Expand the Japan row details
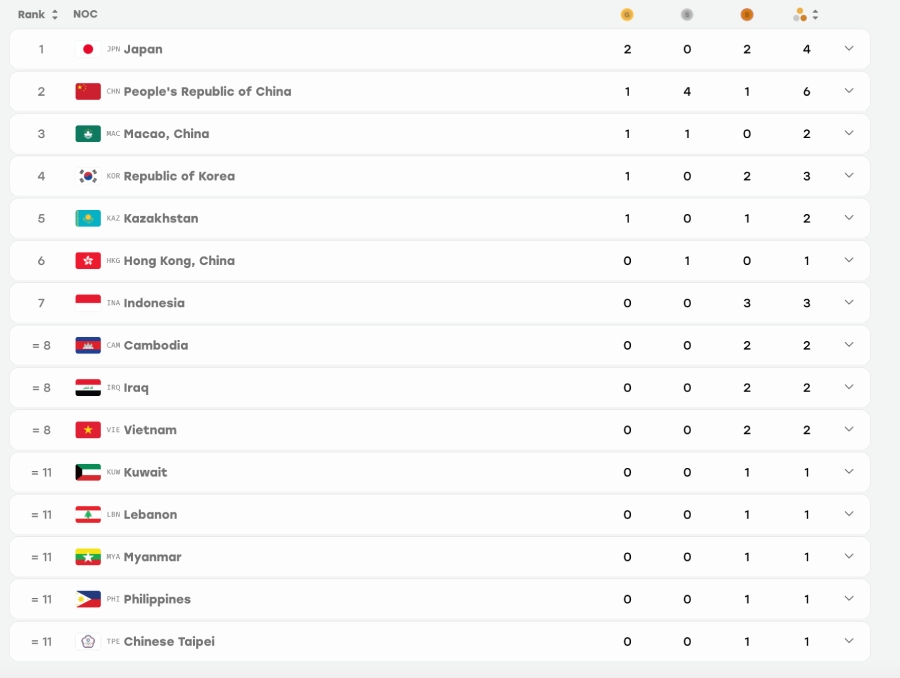Screen dimensions: 900x678 point(849,49)
